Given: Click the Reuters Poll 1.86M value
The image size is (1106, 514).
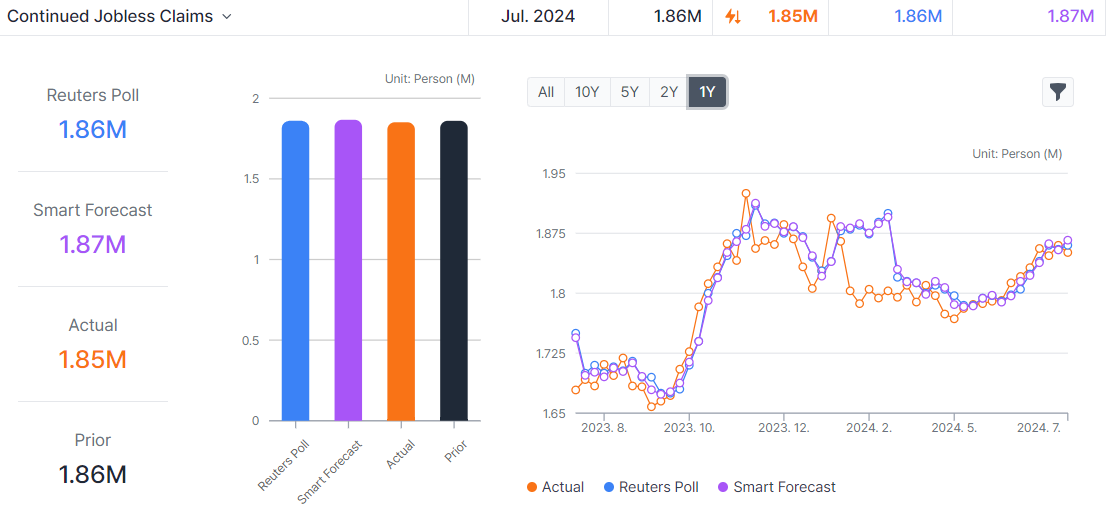Looking at the screenshot, I should (x=92, y=130).
